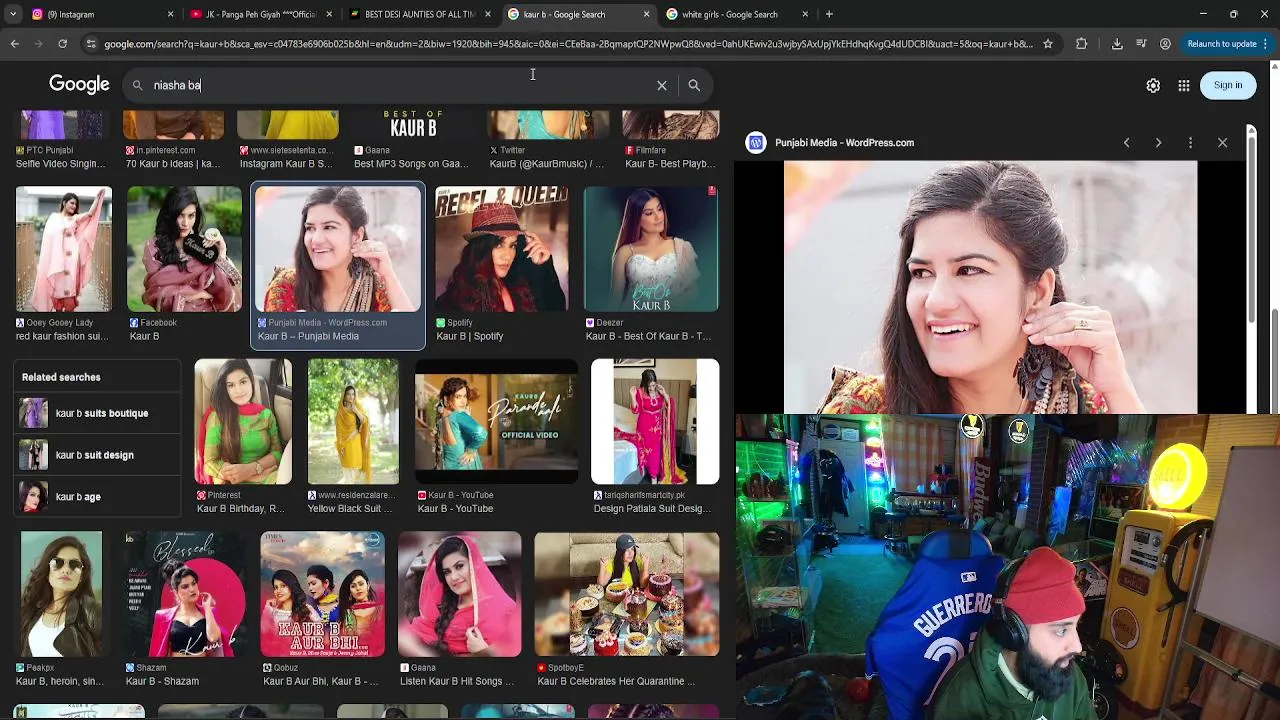
Task: Open Google quick settings gear
Action: tap(1153, 86)
